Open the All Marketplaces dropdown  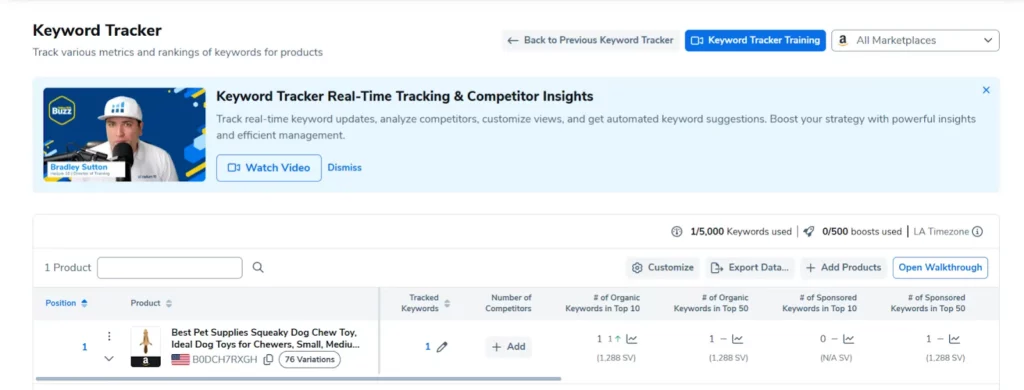[x=915, y=41]
